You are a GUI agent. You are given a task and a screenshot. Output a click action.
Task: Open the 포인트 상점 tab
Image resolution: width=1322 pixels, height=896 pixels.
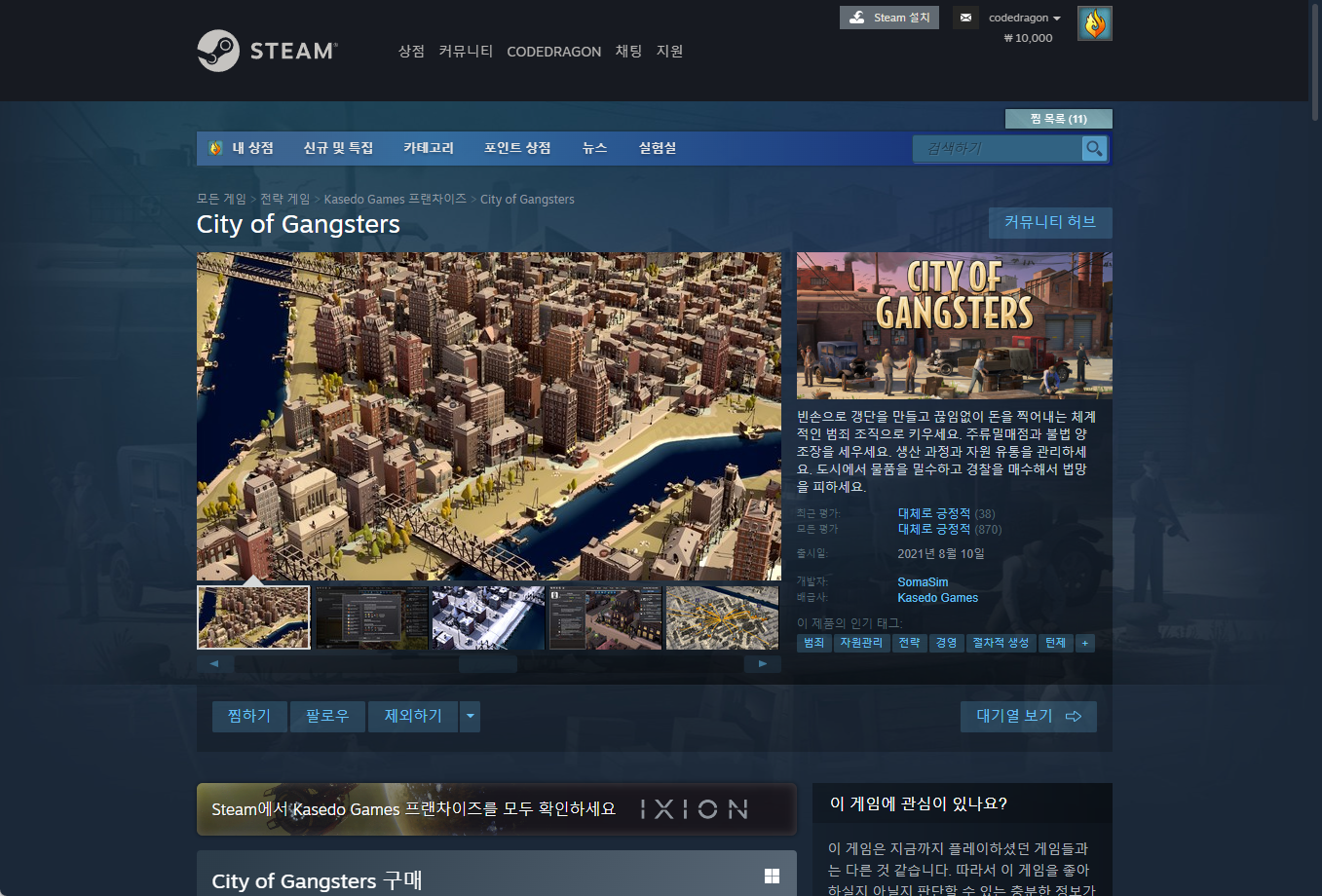[517, 148]
